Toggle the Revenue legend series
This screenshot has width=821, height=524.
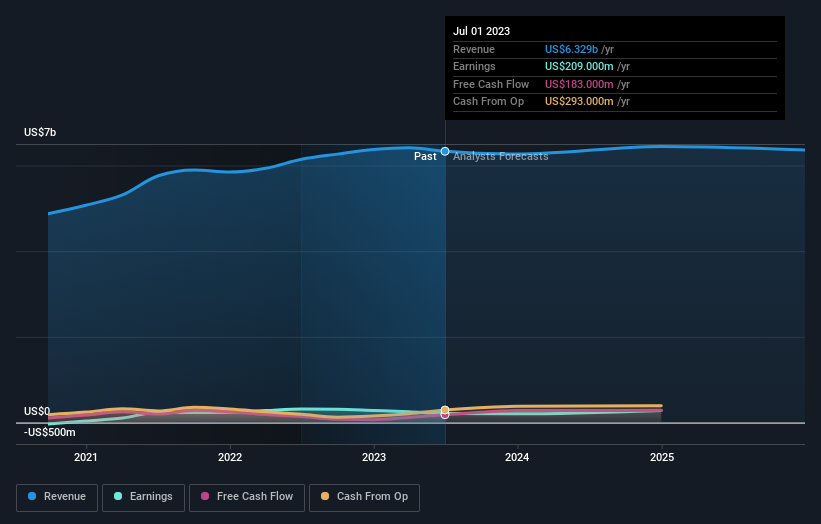[57, 497]
